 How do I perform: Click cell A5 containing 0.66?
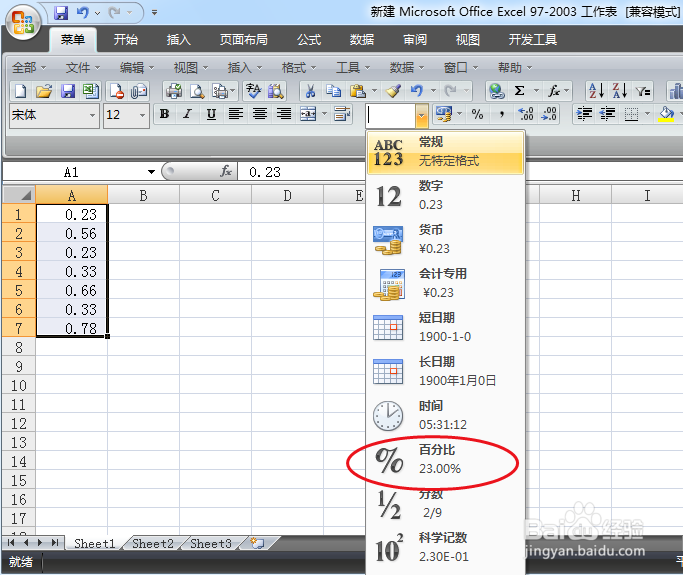[x=71, y=290]
